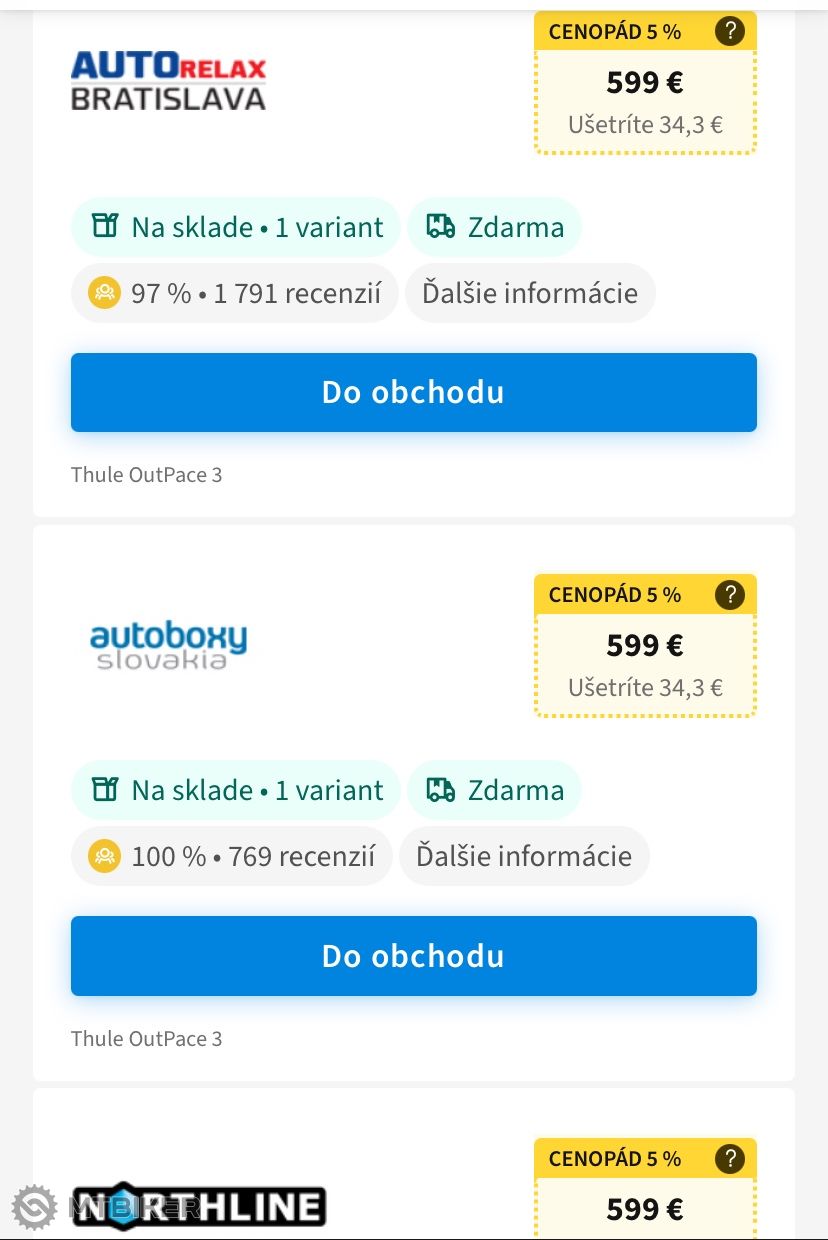The image size is (828, 1240).
Task: Click the stock box icon in Autoboxy offer
Action: [x=105, y=789]
